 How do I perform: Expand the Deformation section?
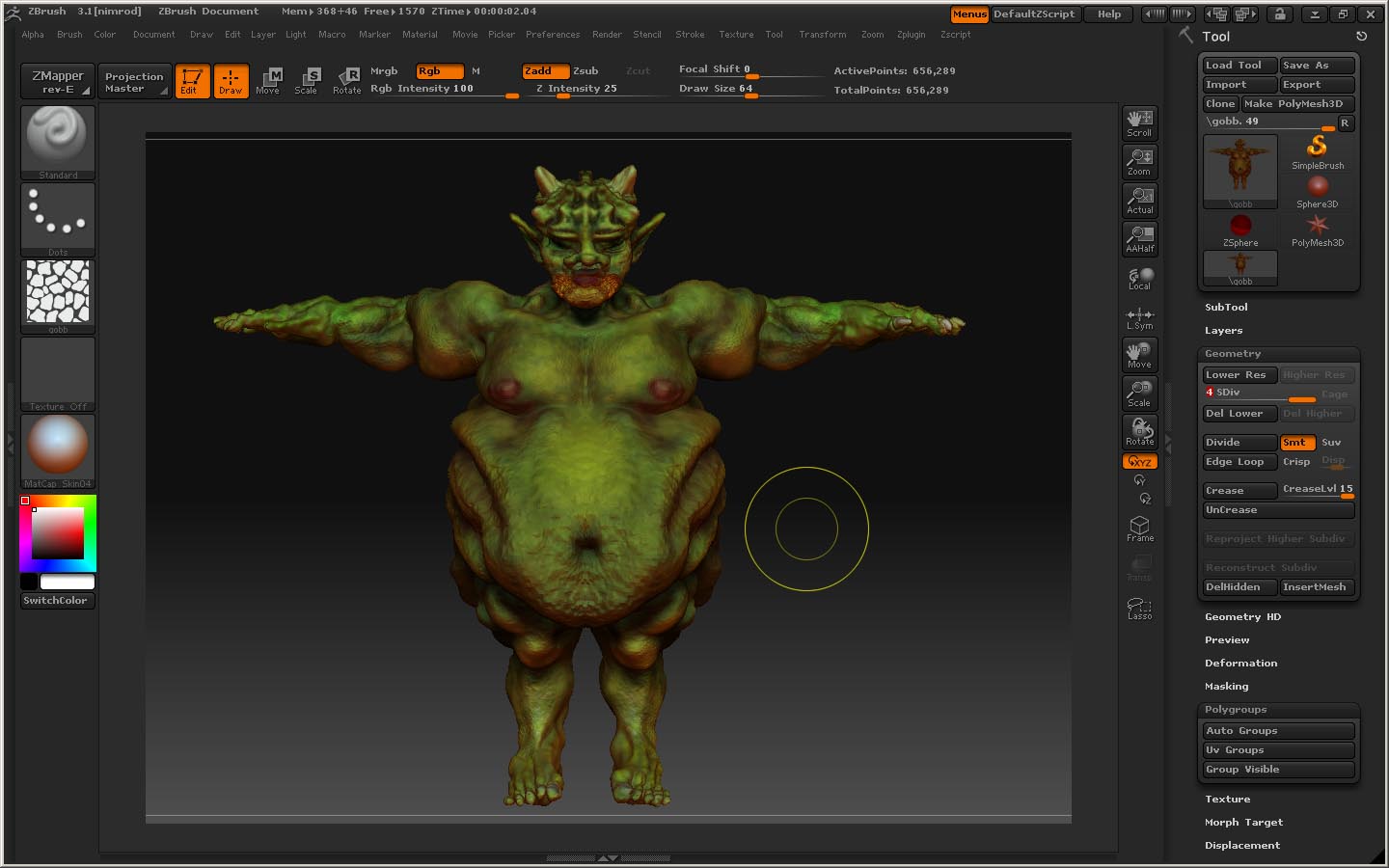coord(1240,664)
